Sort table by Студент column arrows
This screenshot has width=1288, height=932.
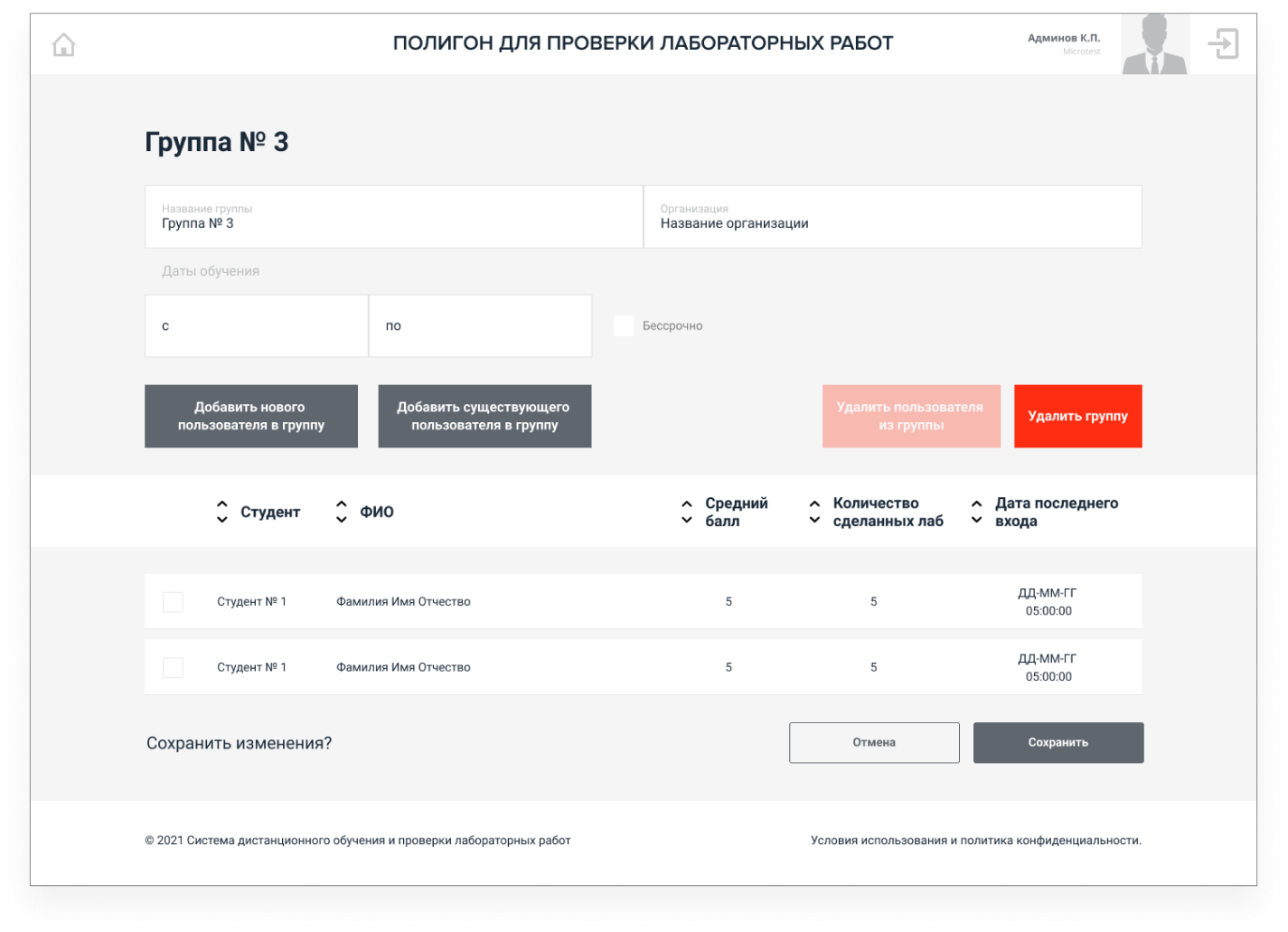click(x=222, y=512)
